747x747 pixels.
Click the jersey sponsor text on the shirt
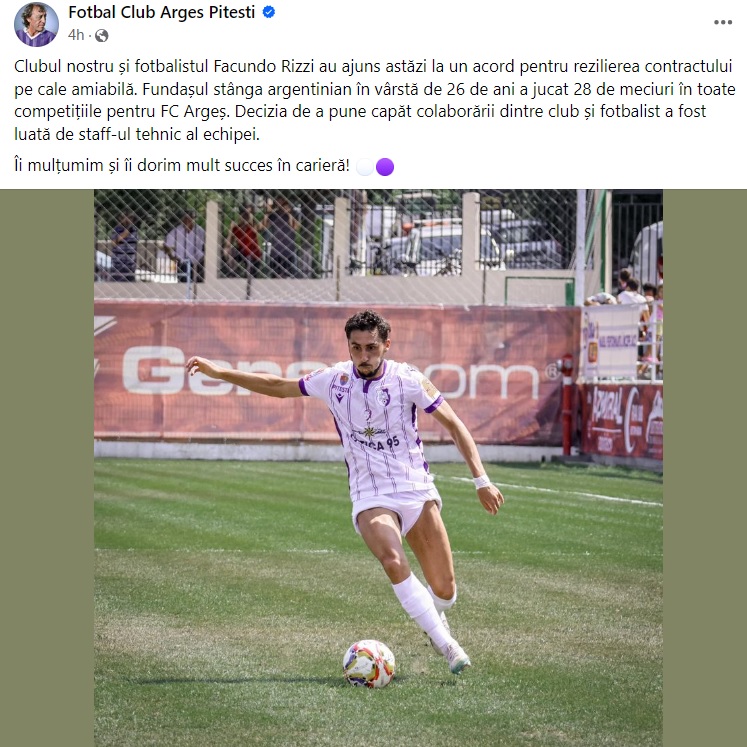pyautogui.click(x=376, y=440)
